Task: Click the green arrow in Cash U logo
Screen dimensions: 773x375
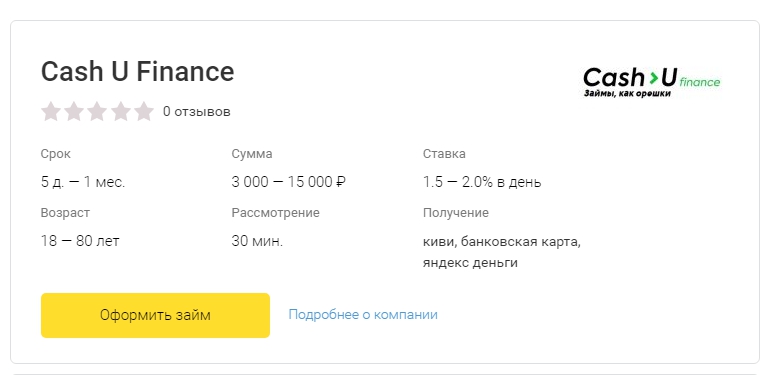Action: pyautogui.click(x=653, y=77)
